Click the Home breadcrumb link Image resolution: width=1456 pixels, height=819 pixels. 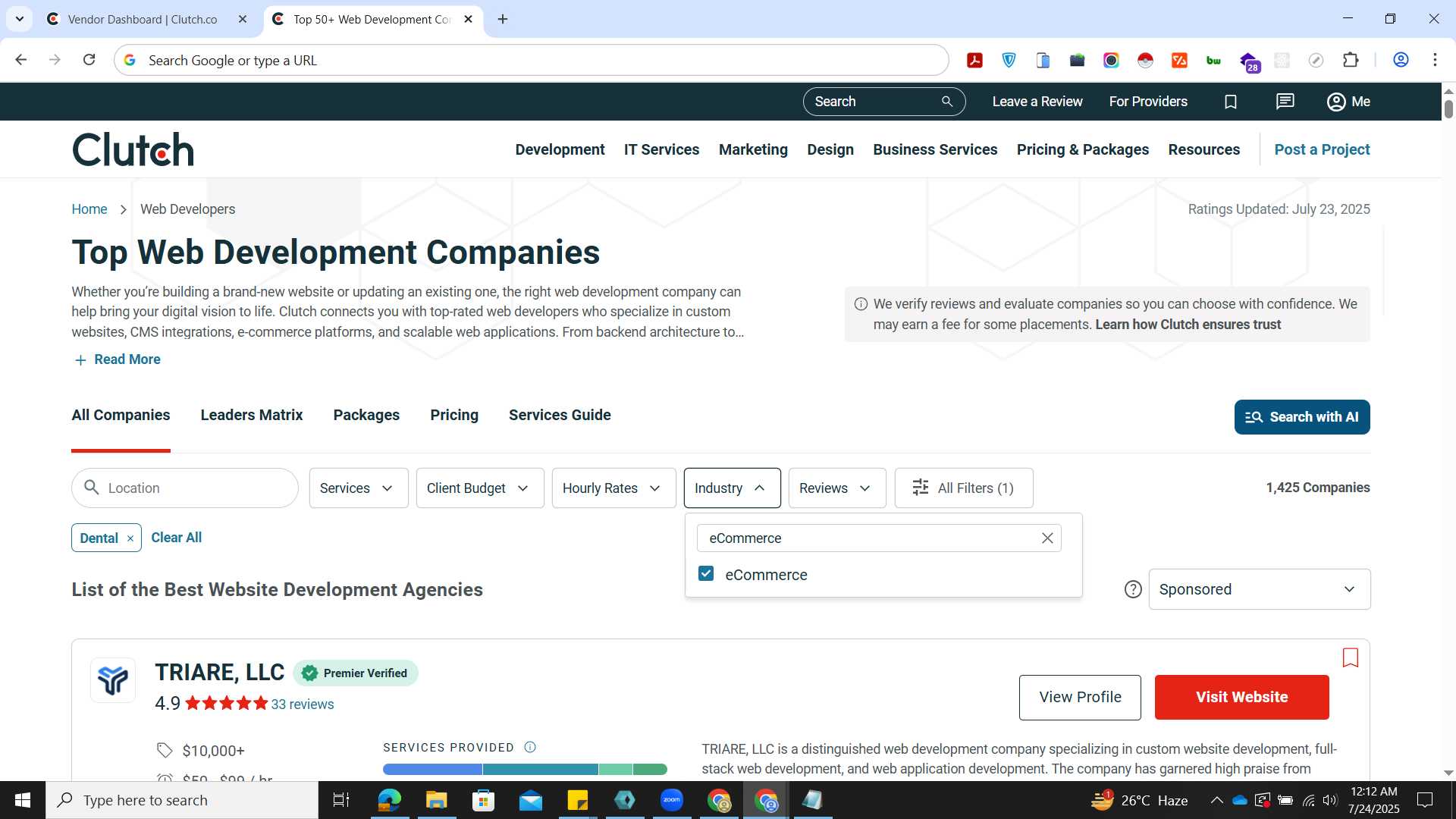89,209
